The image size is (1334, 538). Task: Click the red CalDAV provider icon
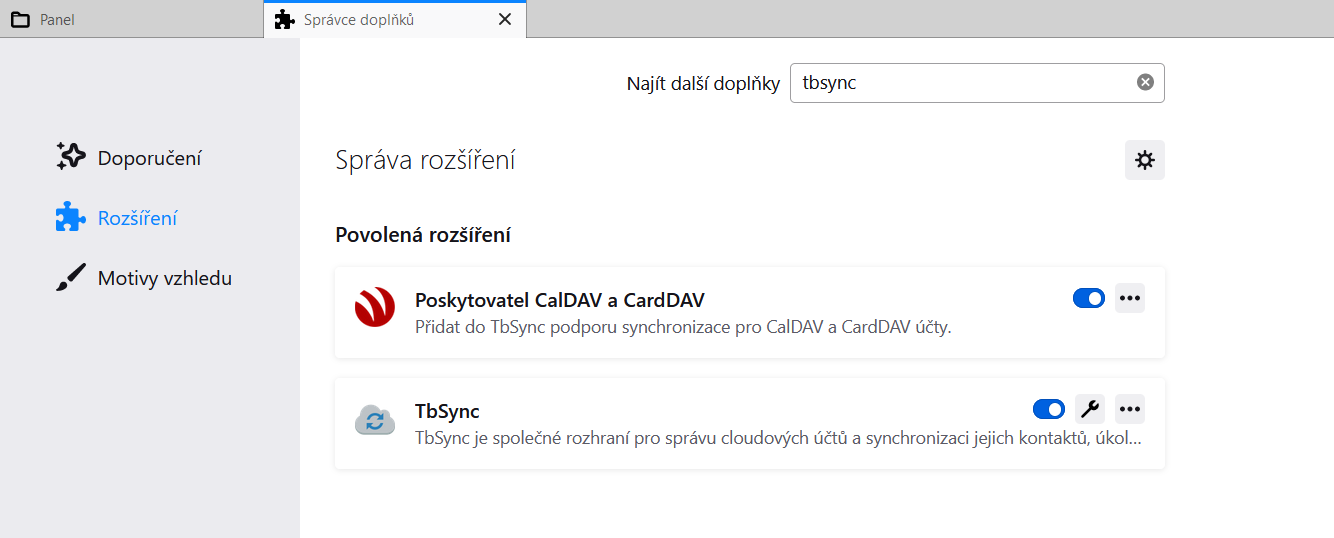[x=375, y=307]
